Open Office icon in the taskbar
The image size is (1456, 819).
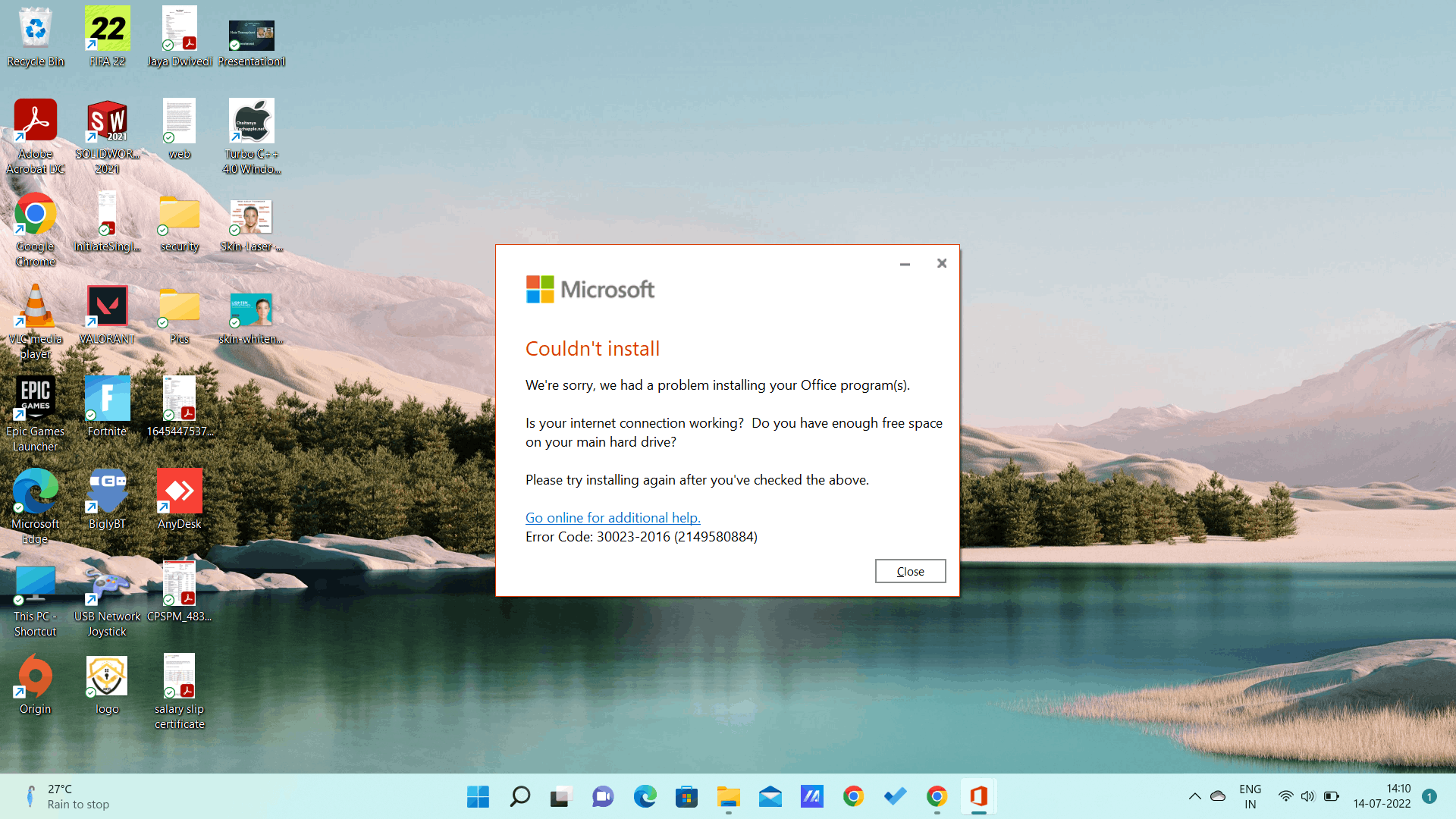[978, 796]
